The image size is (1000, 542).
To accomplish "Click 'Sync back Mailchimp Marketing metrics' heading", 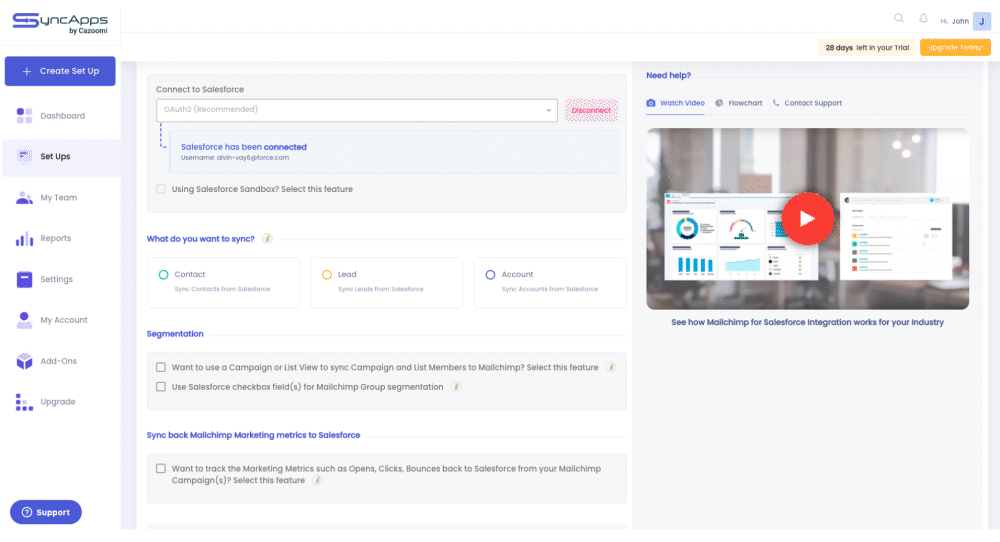I will [x=253, y=436].
